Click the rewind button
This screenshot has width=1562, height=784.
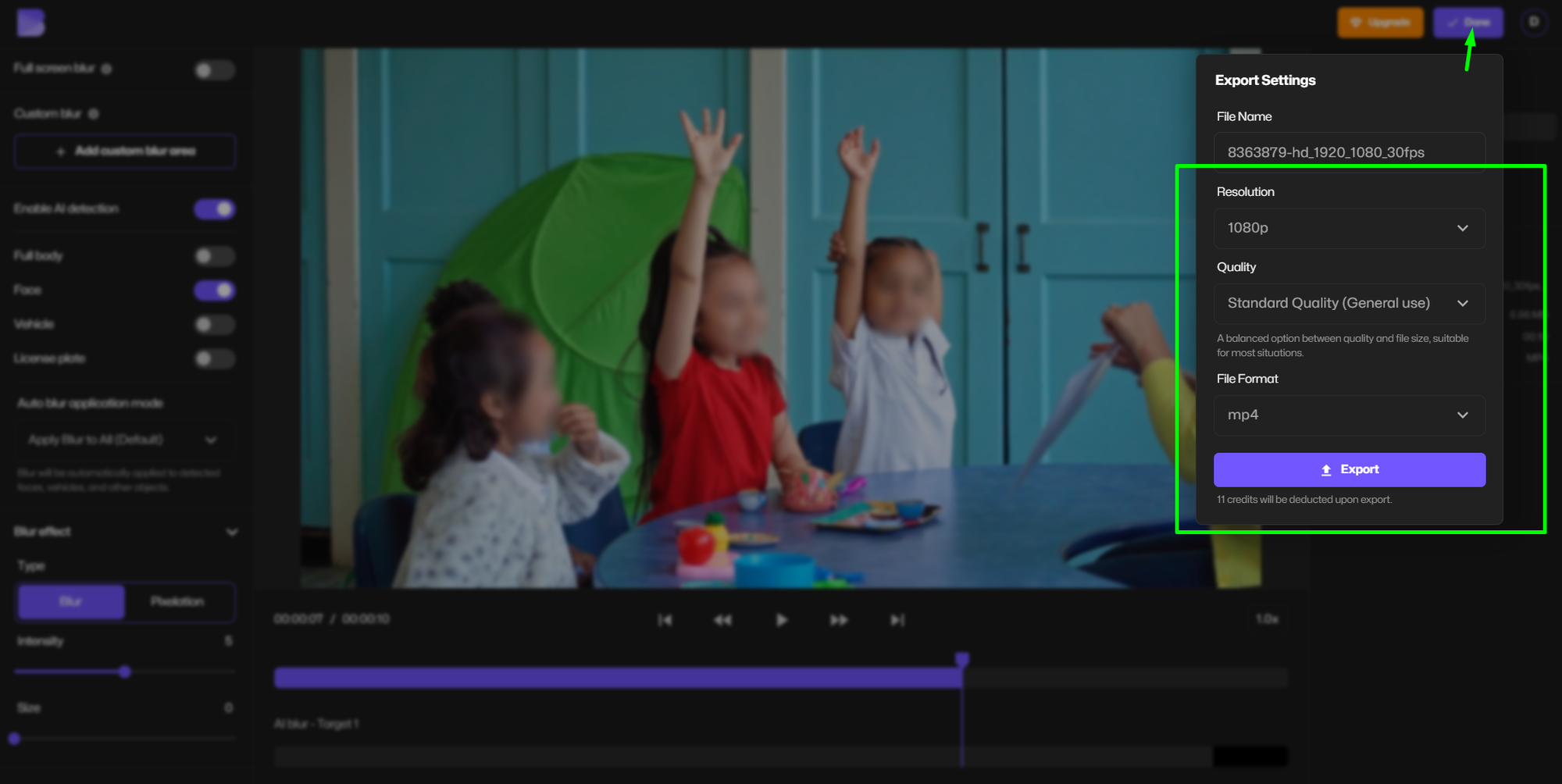[723, 620]
